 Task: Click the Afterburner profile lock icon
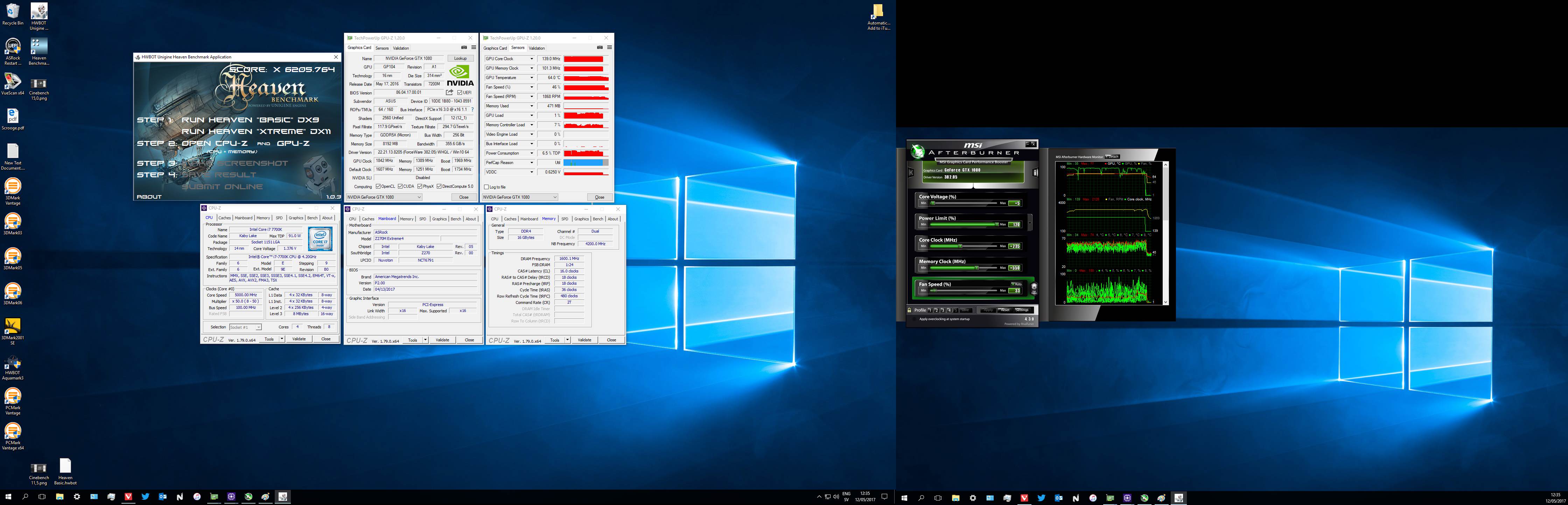coord(909,310)
